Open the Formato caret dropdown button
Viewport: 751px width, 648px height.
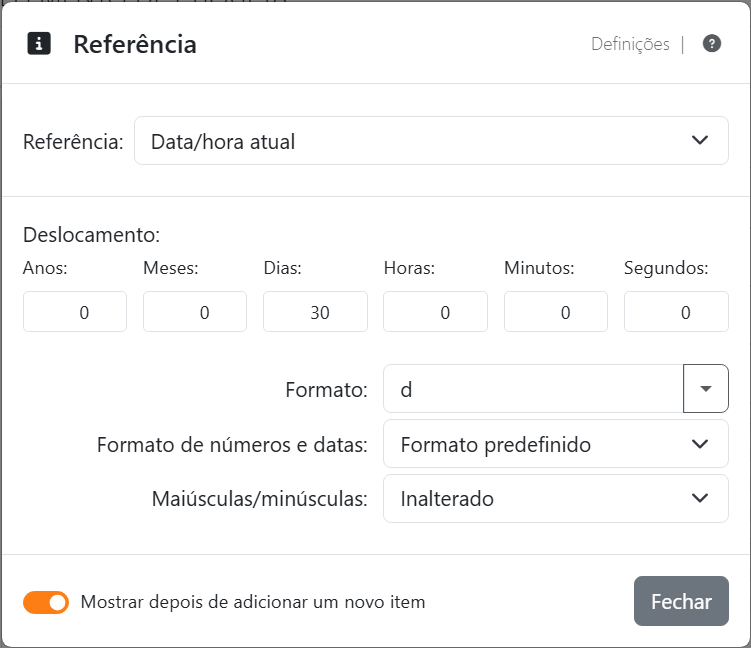tap(706, 388)
